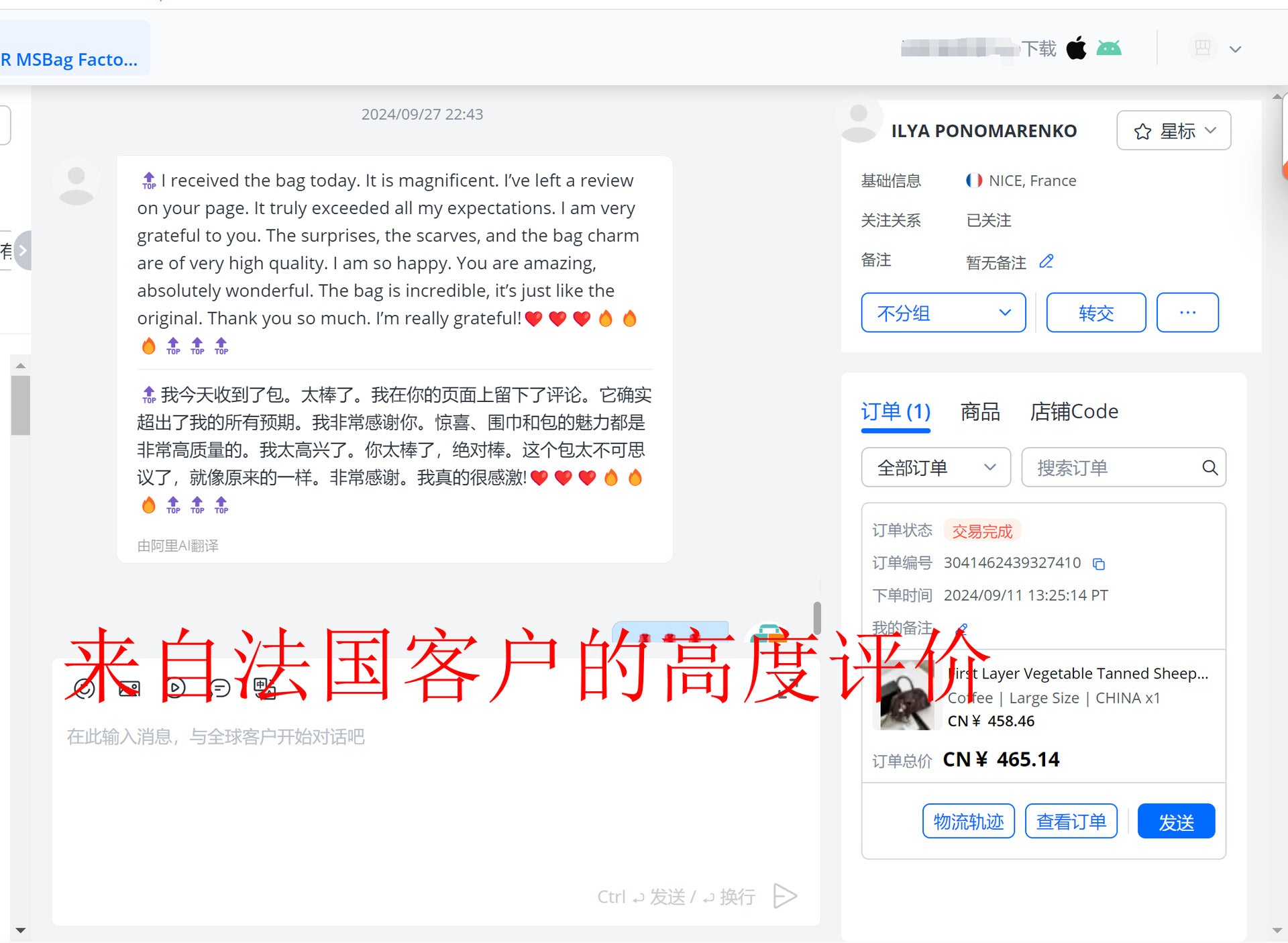Click the Android download icon

pos(1109,48)
